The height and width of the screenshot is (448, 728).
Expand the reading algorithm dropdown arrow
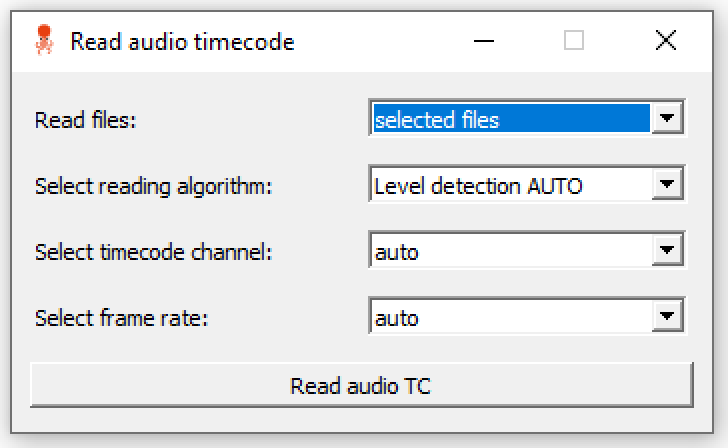click(x=667, y=185)
